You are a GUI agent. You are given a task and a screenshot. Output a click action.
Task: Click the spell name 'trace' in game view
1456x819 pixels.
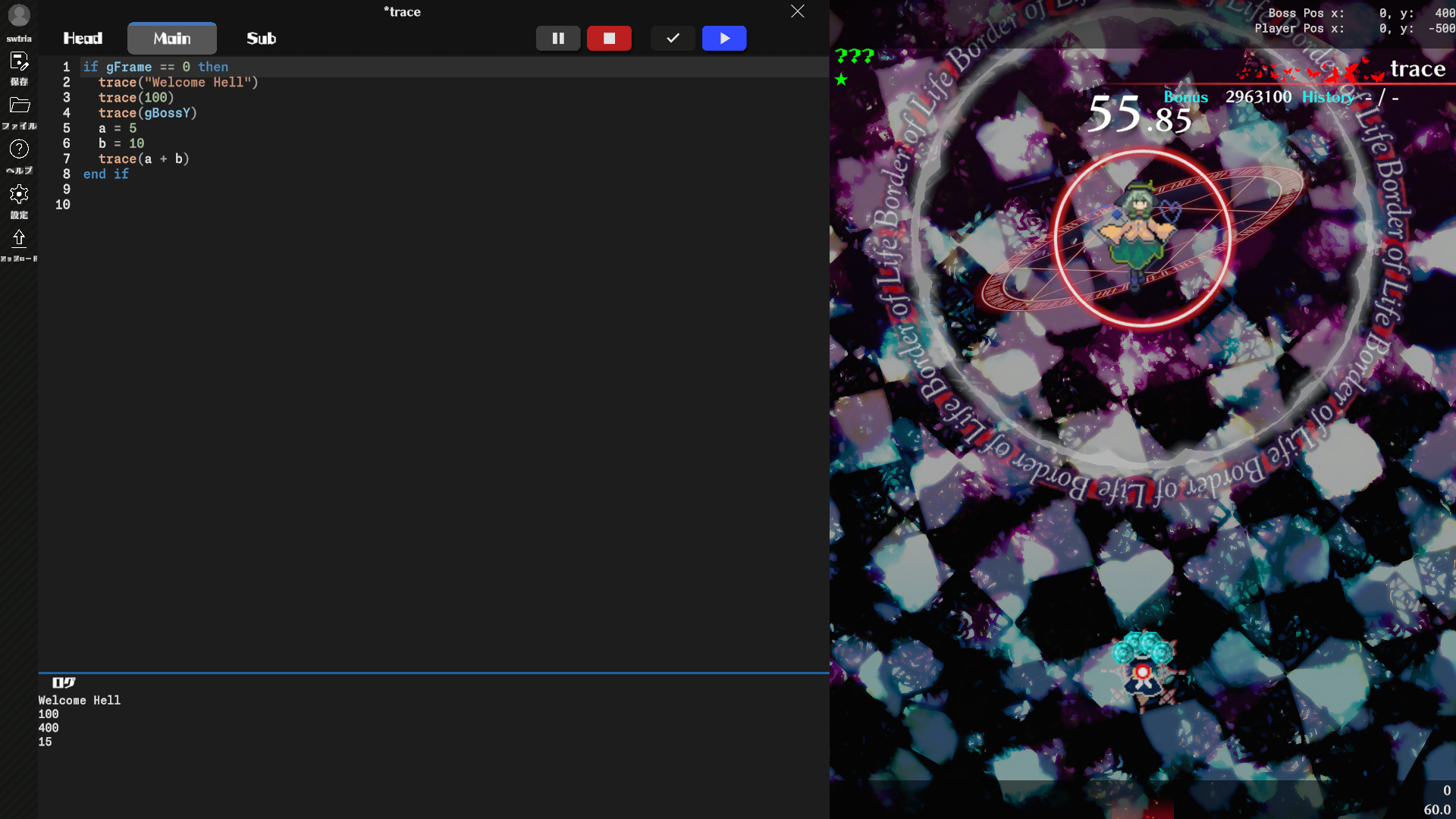pyautogui.click(x=1418, y=69)
